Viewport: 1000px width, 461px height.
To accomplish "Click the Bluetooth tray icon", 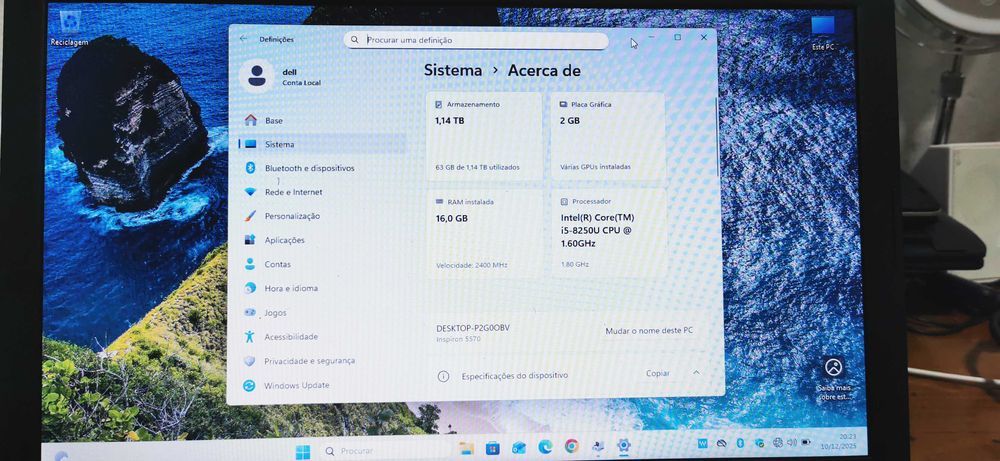I will [x=740, y=443].
